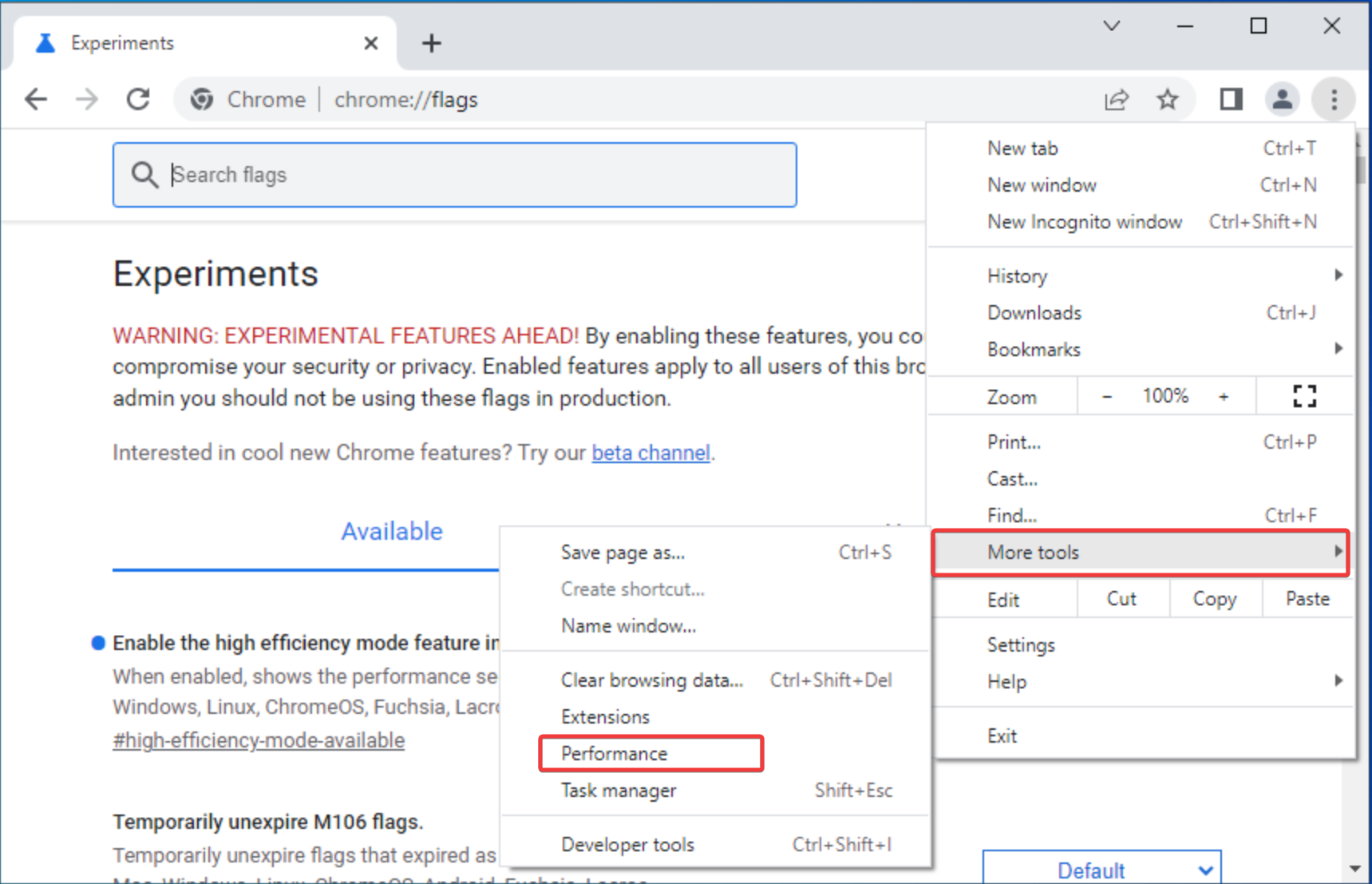
Task: Follow the beta channel link
Action: [x=650, y=453]
